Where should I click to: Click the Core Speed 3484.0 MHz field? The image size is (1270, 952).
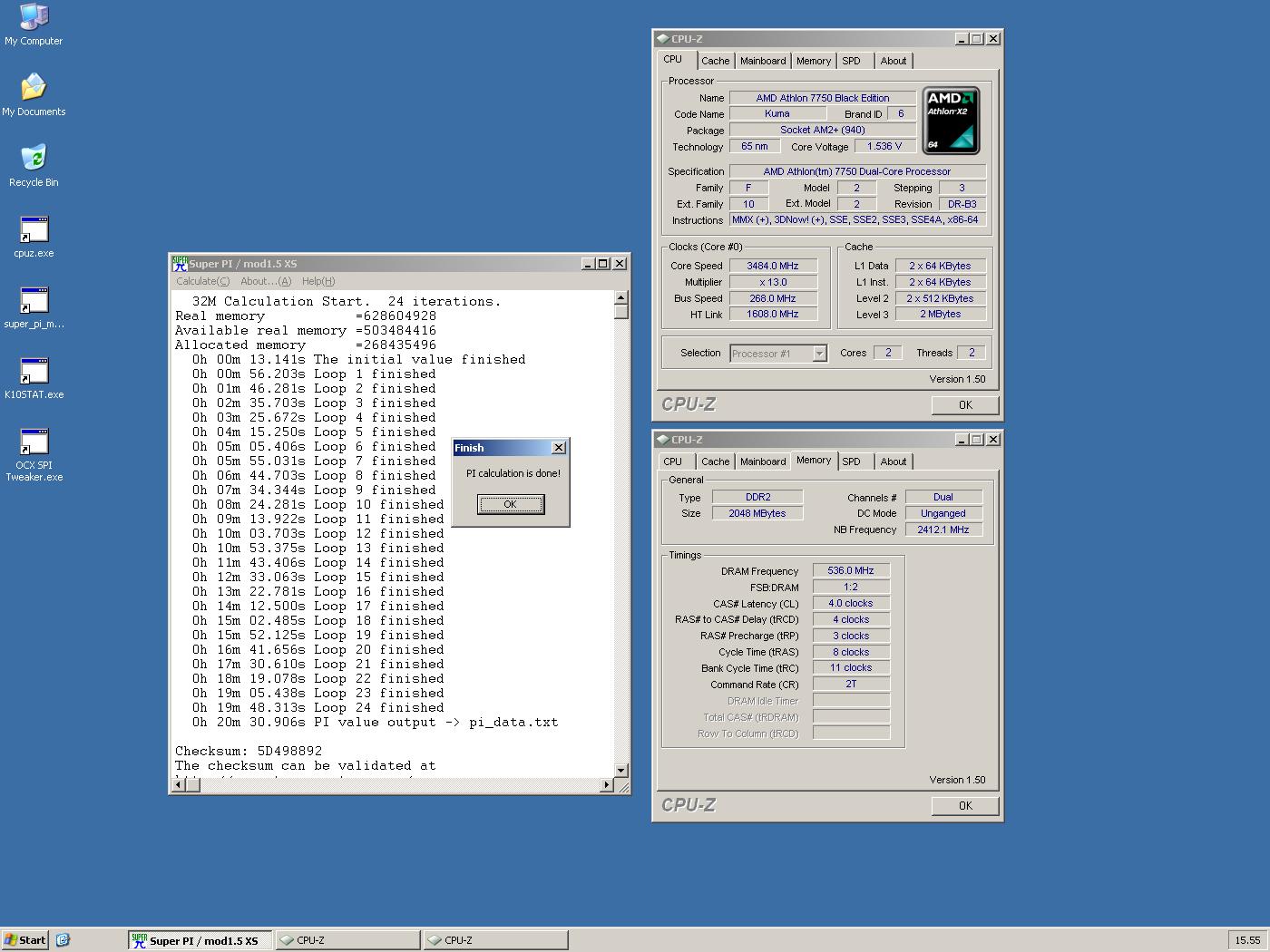pos(773,266)
